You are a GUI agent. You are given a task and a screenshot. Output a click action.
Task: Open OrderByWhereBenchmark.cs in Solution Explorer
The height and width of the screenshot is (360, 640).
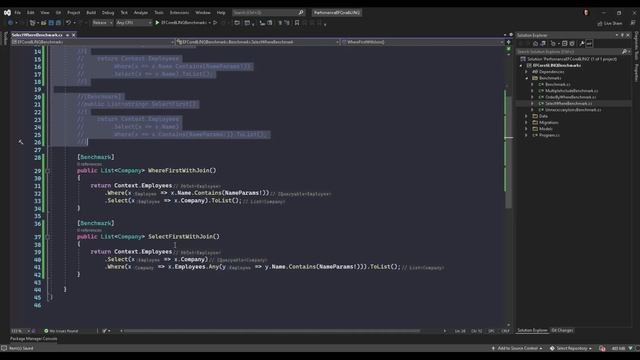[x=570, y=97]
